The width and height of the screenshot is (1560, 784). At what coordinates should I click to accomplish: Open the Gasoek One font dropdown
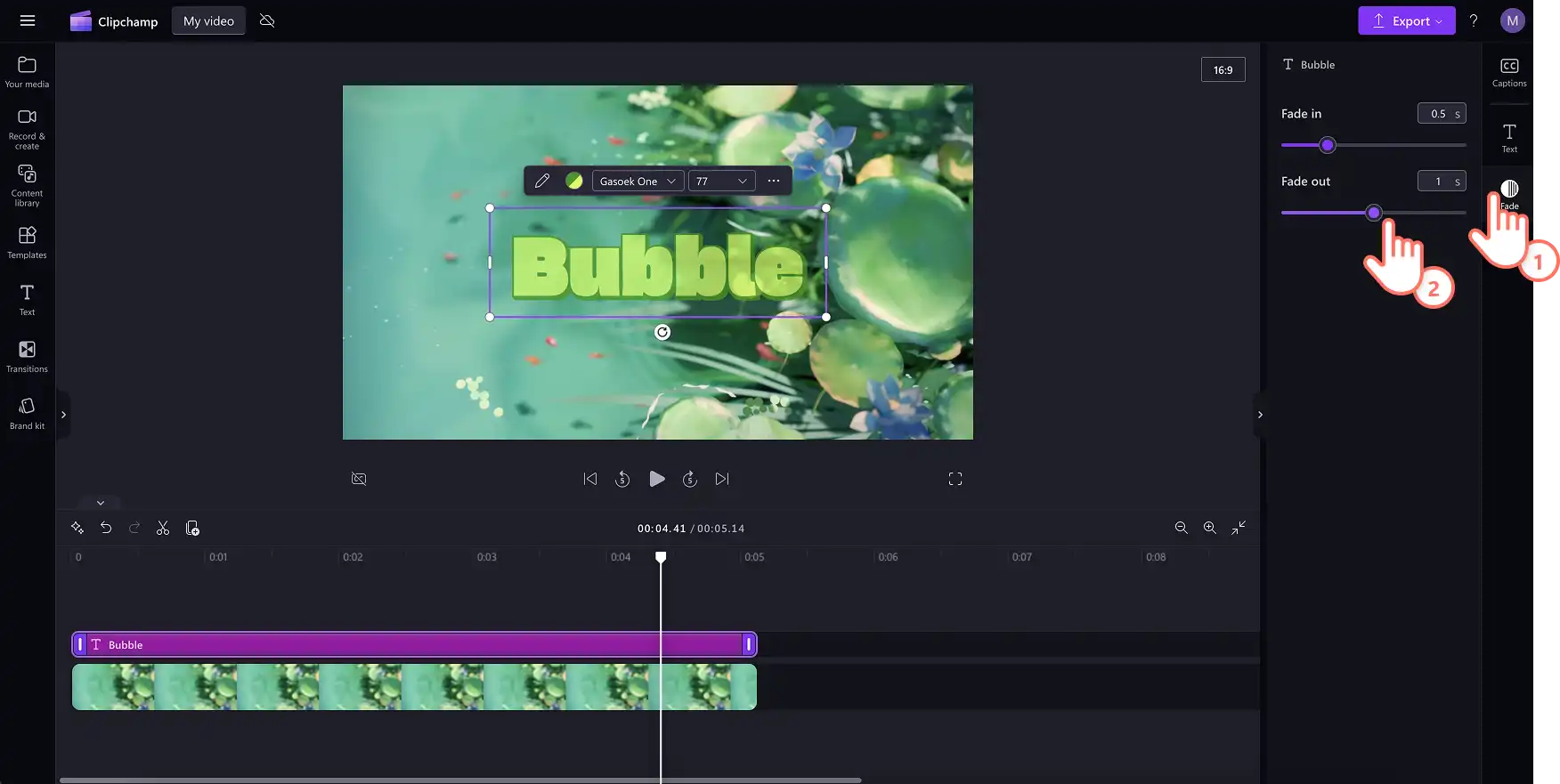638,181
